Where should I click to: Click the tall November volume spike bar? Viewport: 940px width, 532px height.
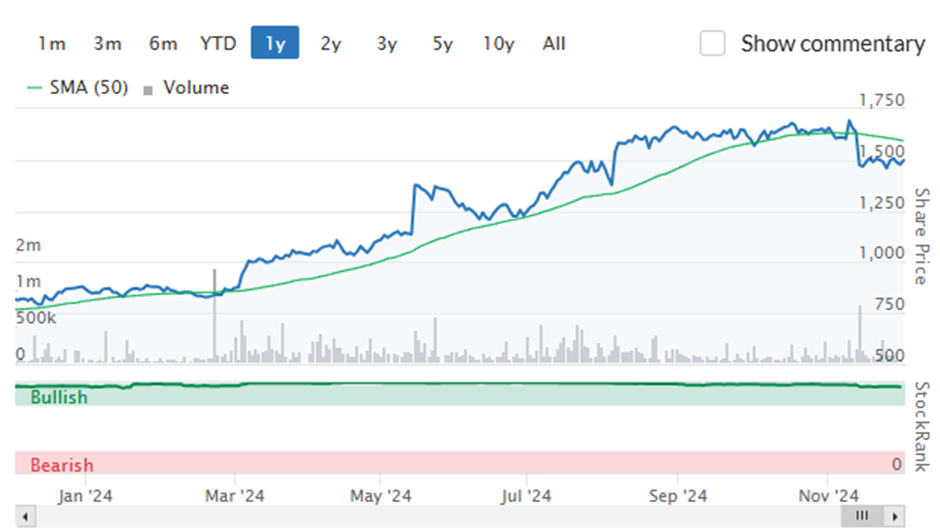(x=860, y=333)
